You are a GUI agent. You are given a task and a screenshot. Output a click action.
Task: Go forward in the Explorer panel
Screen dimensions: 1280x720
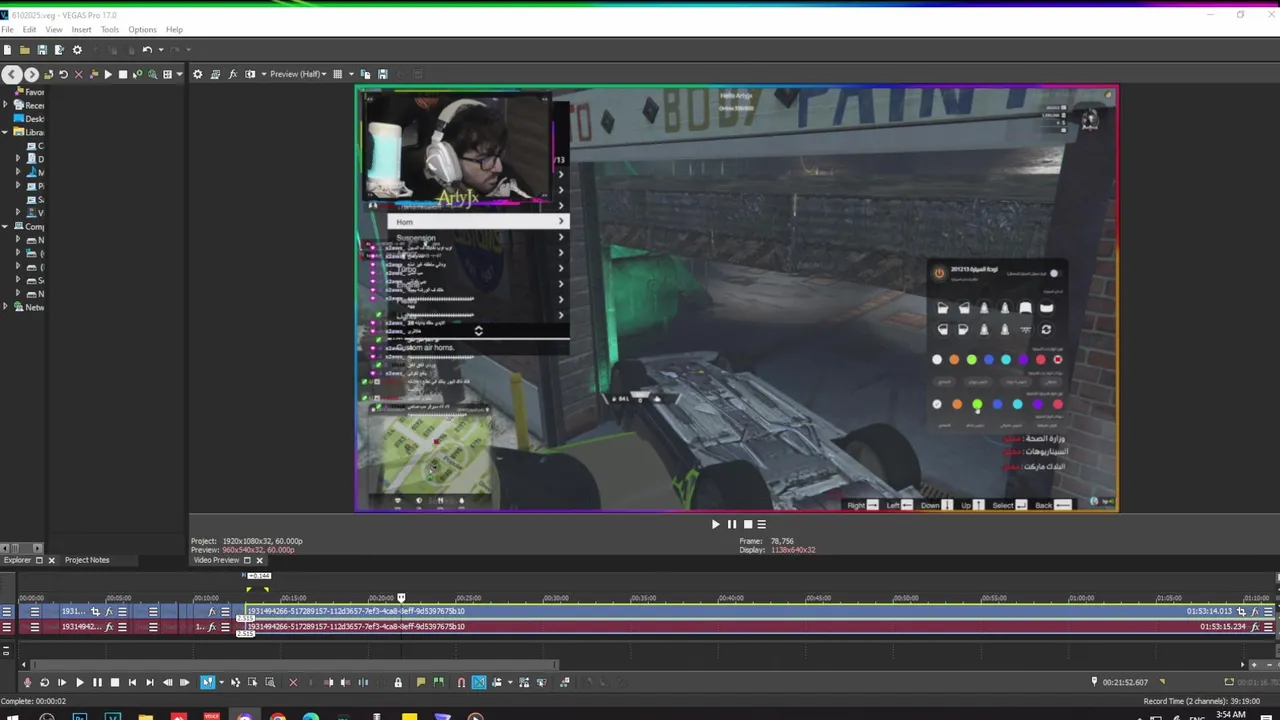31,74
